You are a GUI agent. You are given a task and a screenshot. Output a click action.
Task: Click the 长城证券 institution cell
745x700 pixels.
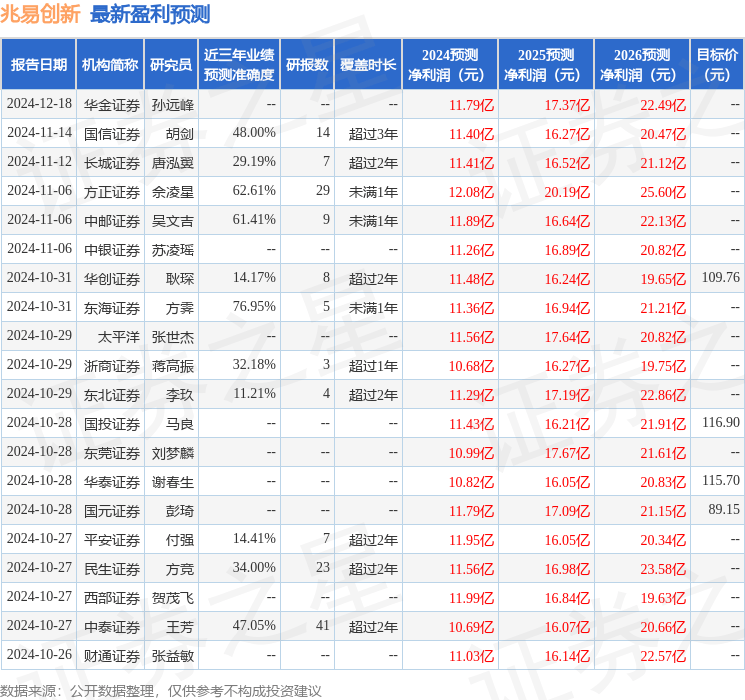coord(112,163)
